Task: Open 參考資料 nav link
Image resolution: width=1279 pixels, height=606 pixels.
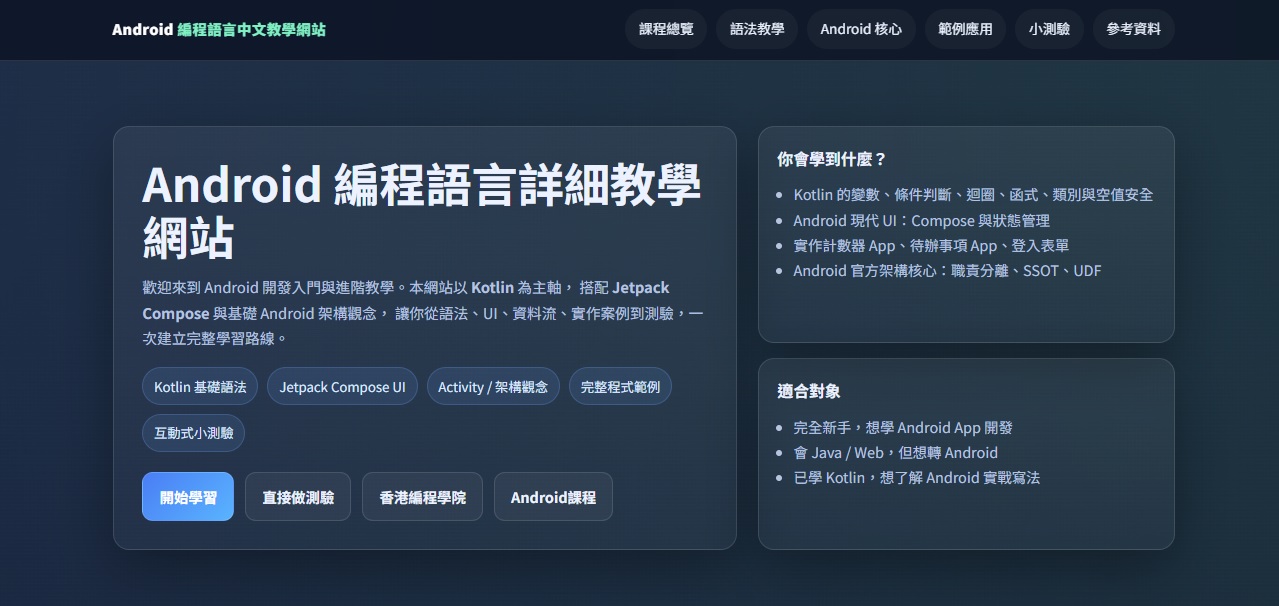Action: 1133,29
